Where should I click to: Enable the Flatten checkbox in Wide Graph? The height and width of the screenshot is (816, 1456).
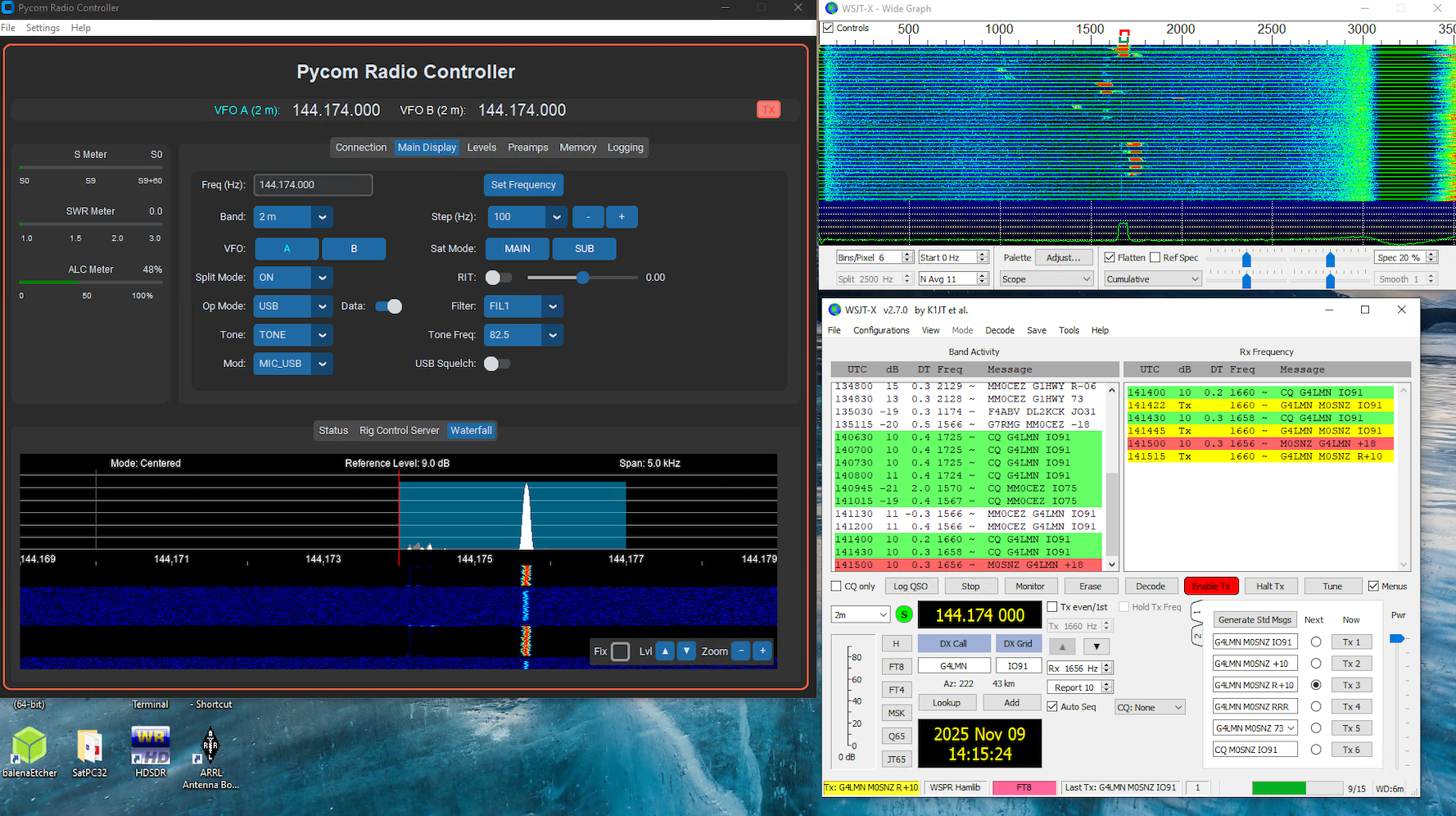coord(1109,256)
